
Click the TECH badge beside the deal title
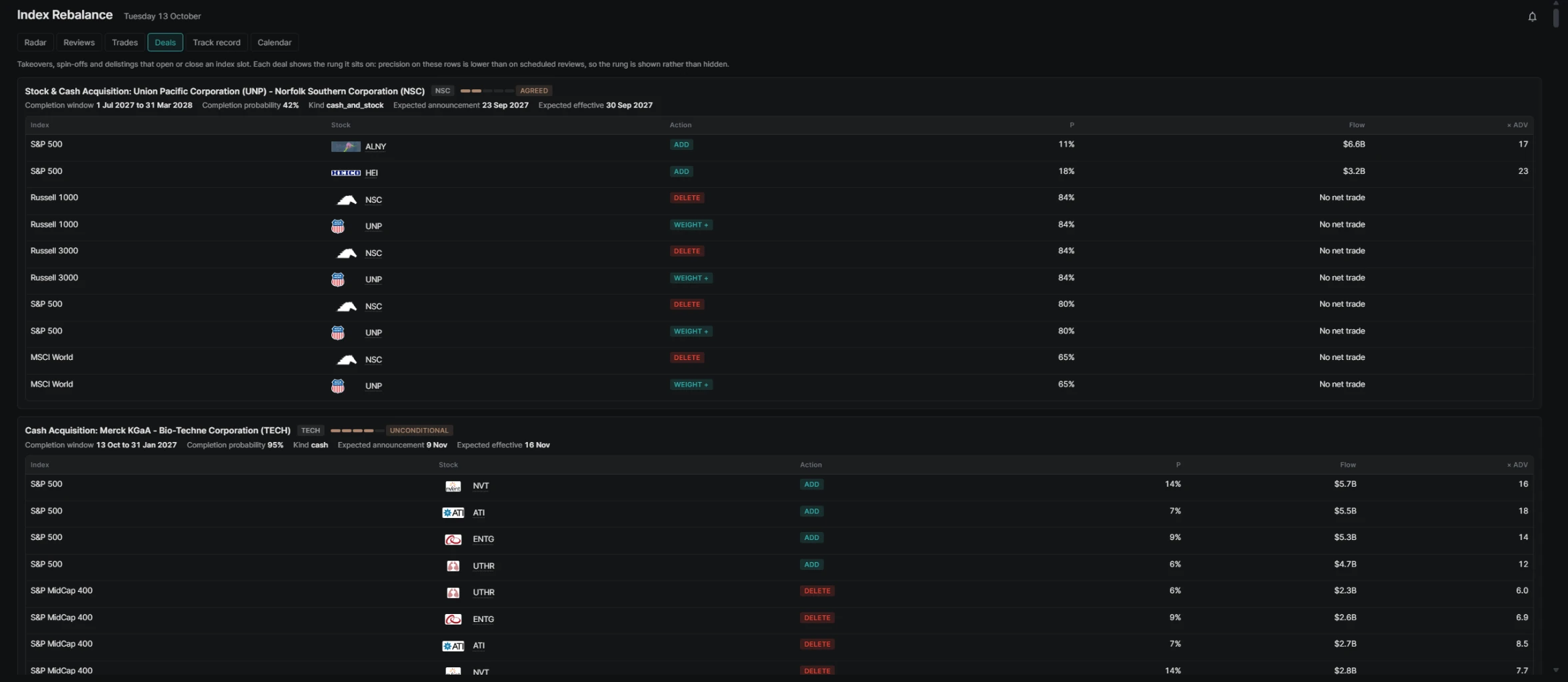pos(311,431)
